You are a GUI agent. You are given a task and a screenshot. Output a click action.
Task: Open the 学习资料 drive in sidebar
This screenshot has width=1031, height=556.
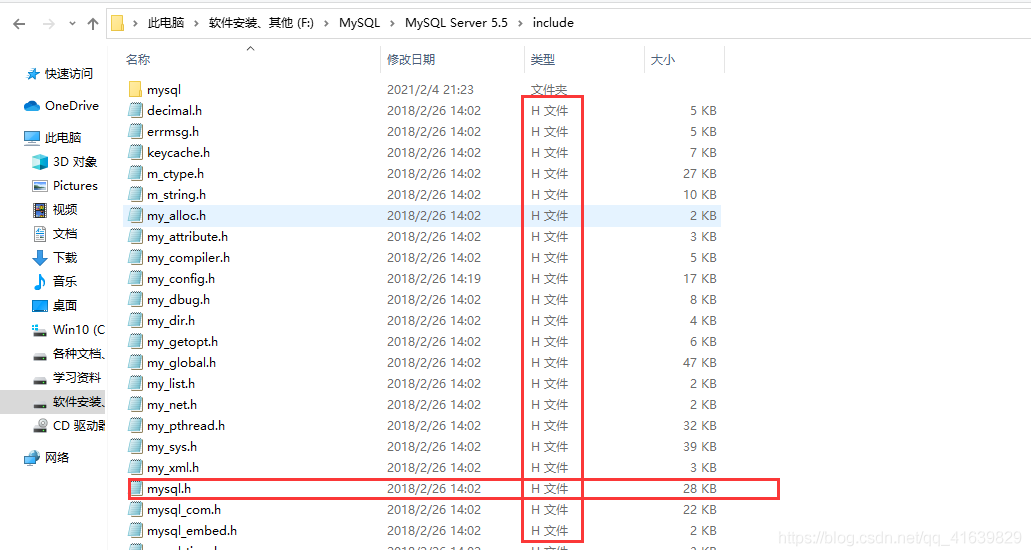pos(67,378)
